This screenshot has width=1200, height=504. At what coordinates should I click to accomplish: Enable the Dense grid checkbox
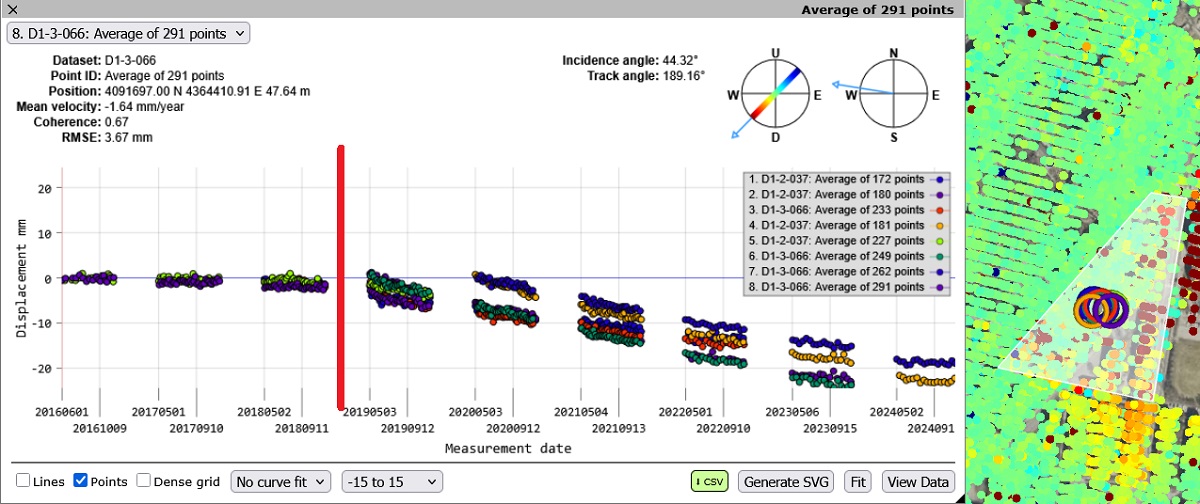point(144,481)
